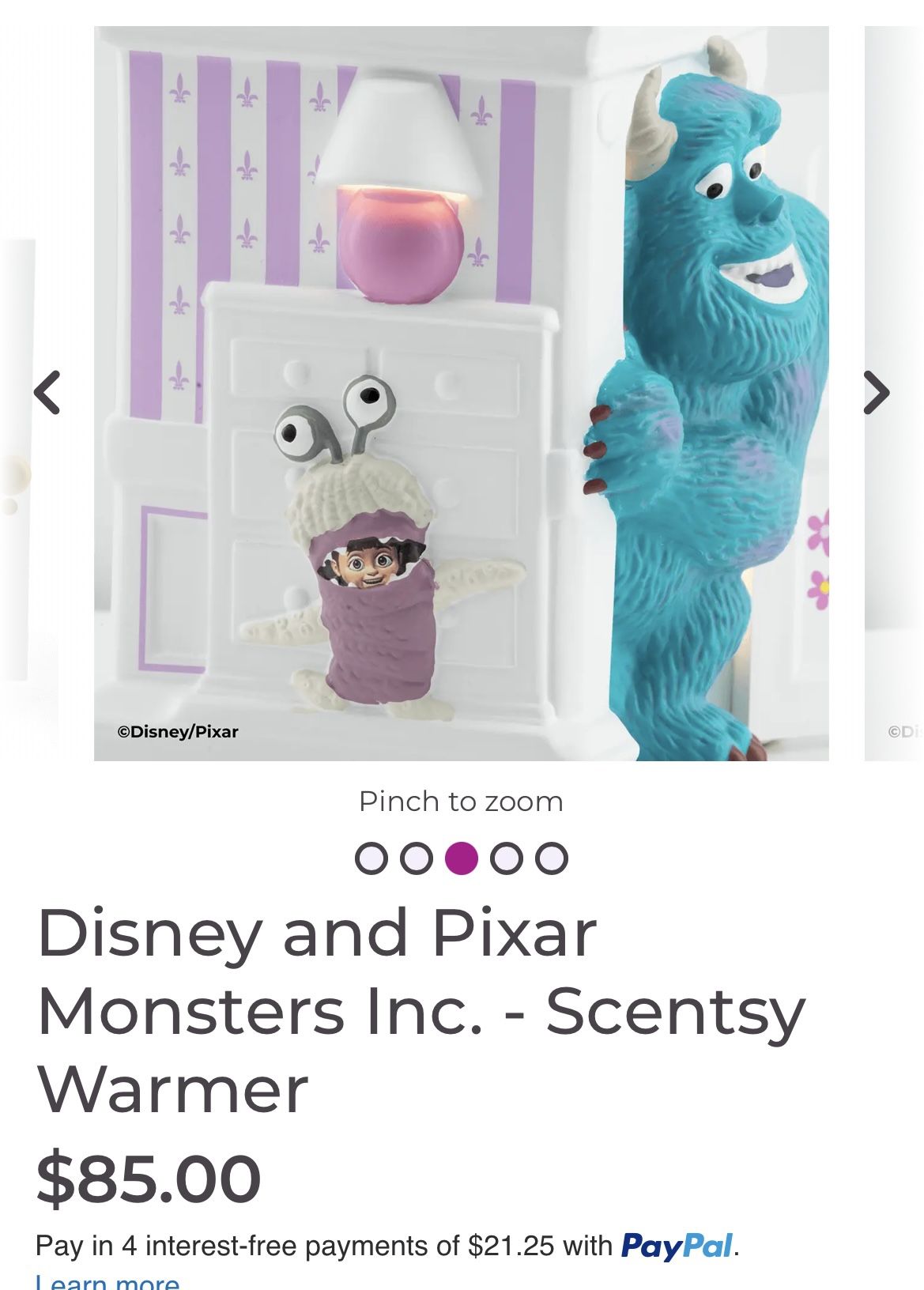Click the interest-free payments text
The height and width of the screenshot is (1290, 924).
point(324,1246)
